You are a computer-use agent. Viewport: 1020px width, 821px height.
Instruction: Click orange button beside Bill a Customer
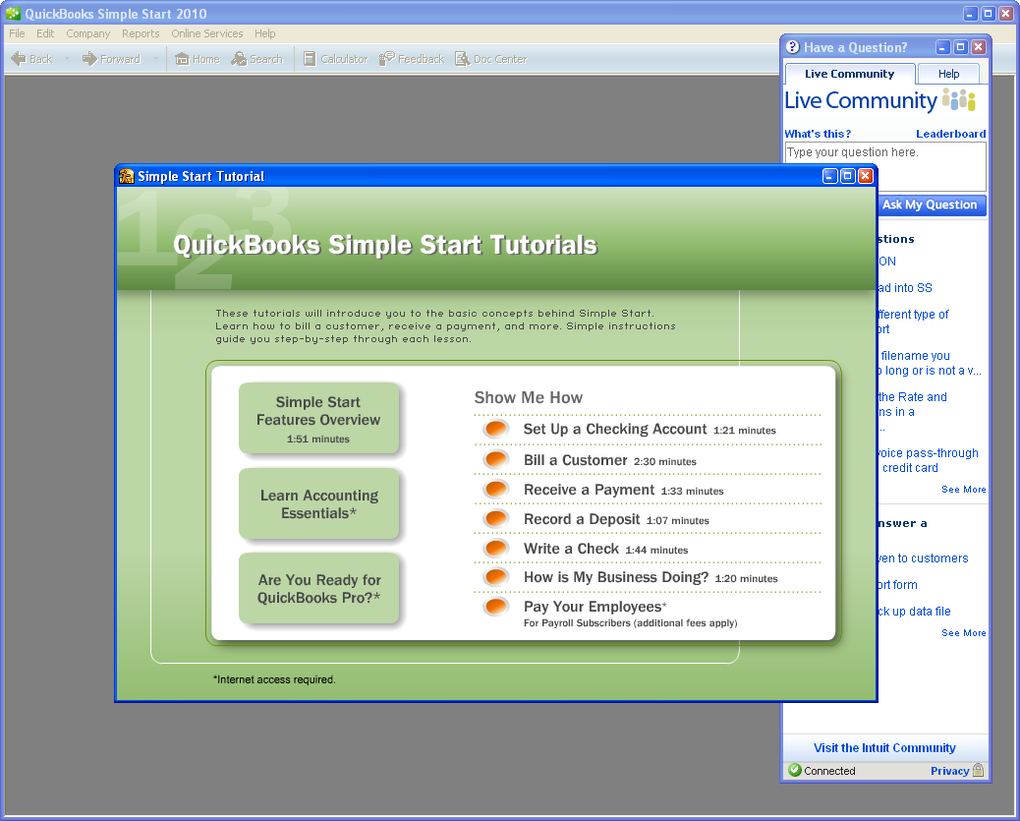[x=496, y=460]
